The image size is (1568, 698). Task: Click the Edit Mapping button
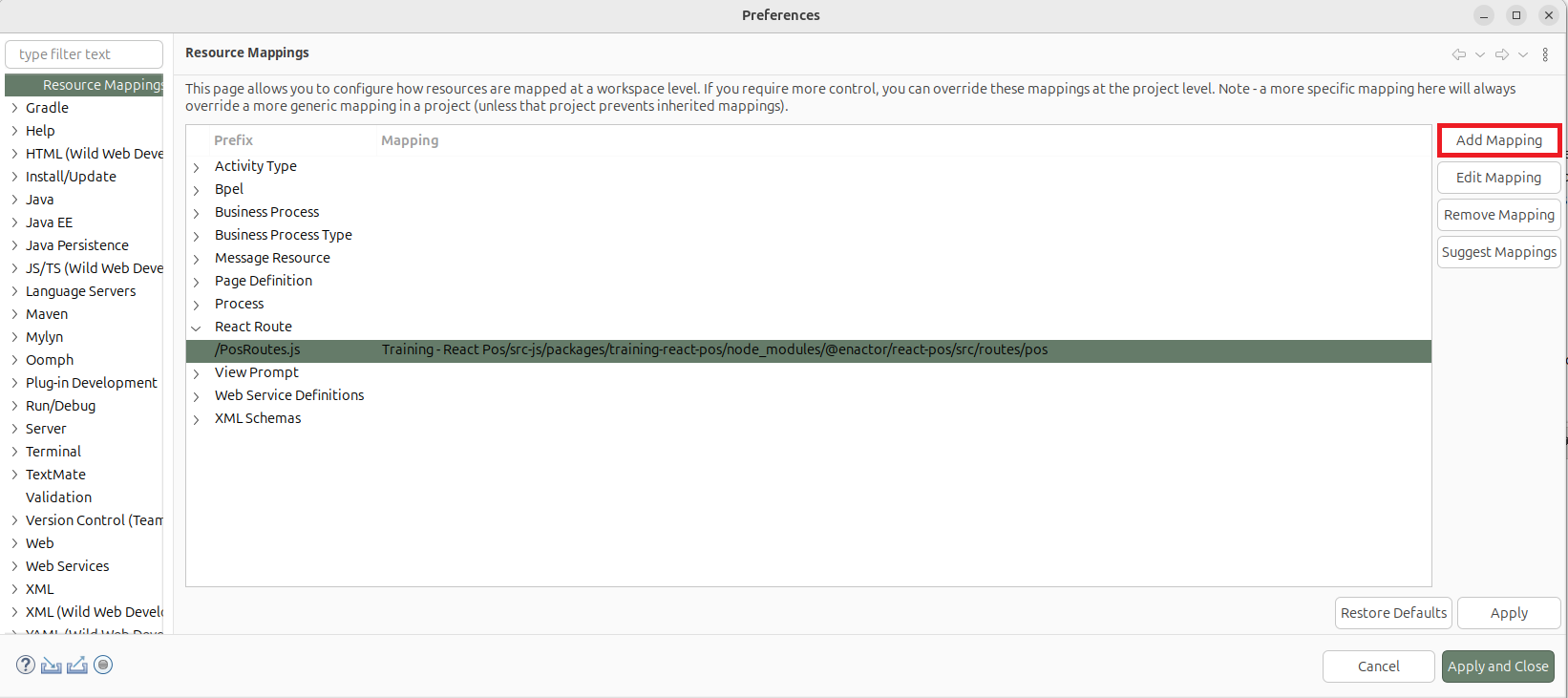(1498, 178)
